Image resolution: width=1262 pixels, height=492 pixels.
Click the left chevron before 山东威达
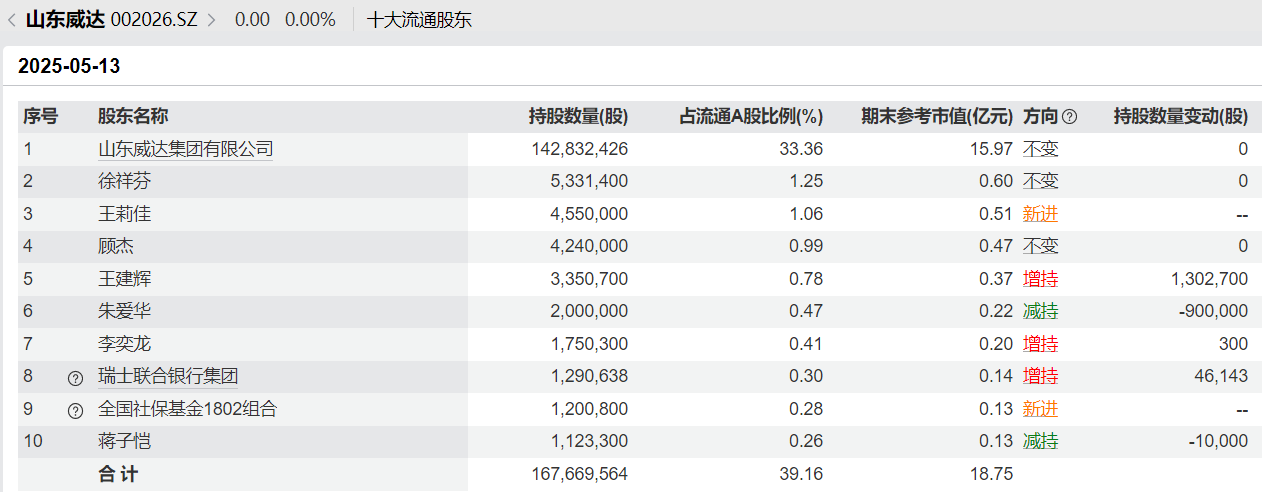11,19
